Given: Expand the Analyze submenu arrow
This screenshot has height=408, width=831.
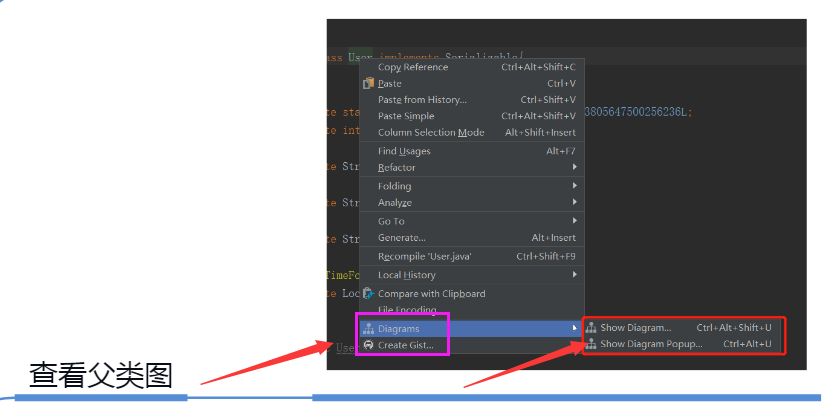Looking at the screenshot, I should [x=574, y=202].
